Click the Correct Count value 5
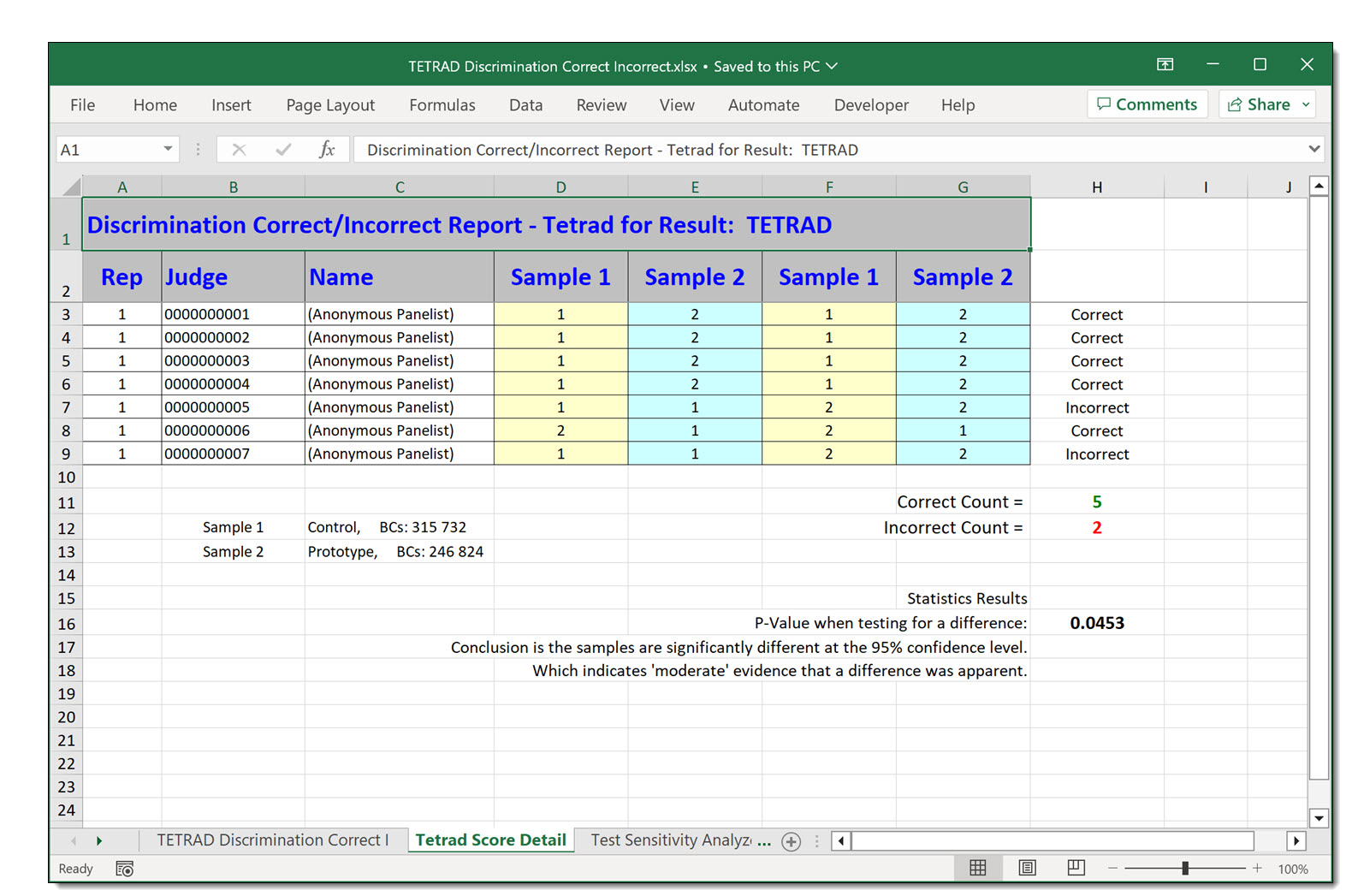1346x896 pixels. pos(1097,501)
